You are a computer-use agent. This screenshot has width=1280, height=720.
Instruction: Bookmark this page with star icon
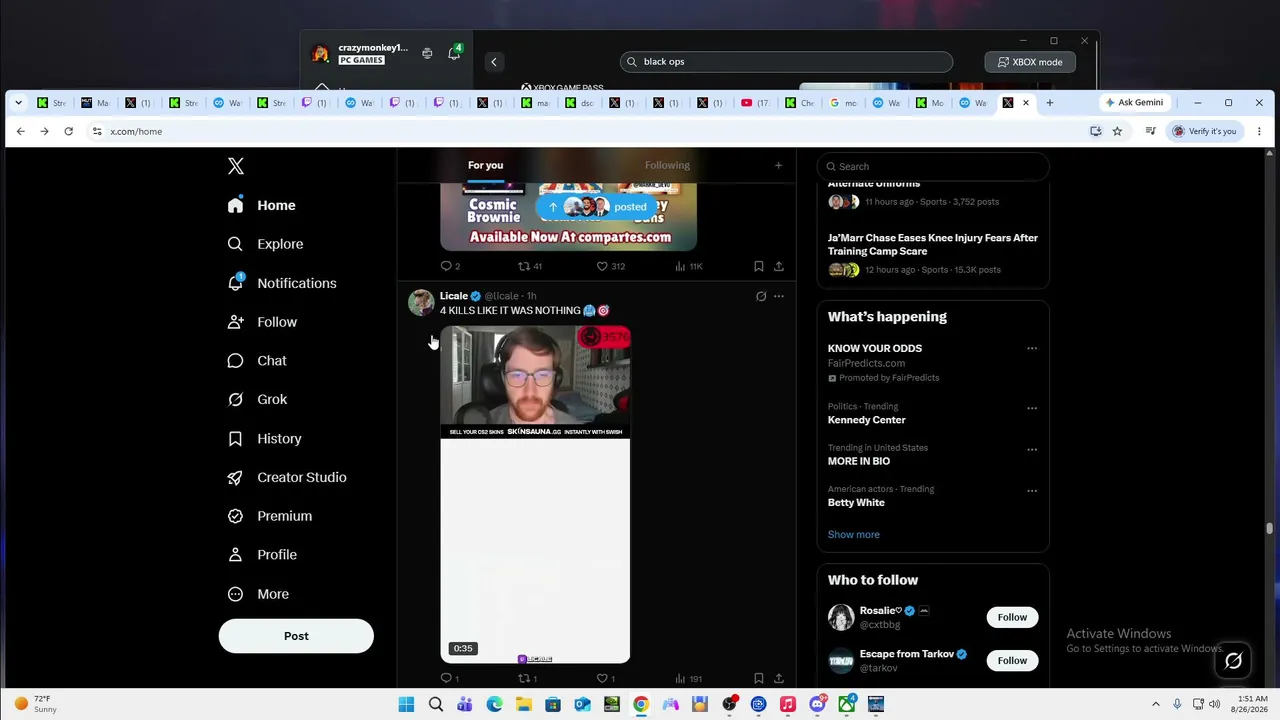pyautogui.click(x=1117, y=131)
